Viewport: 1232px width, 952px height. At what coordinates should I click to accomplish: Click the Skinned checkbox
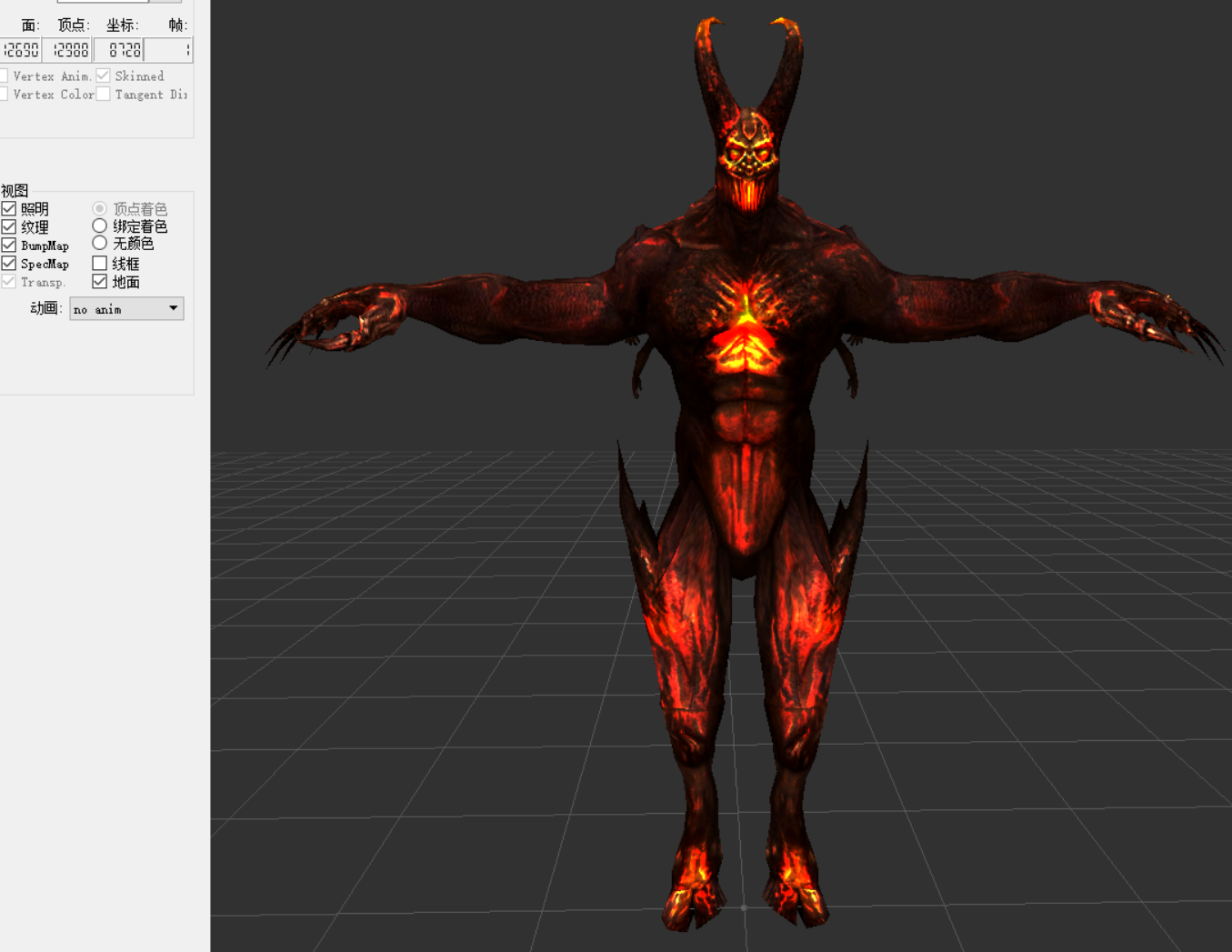pyautogui.click(x=104, y=75)
